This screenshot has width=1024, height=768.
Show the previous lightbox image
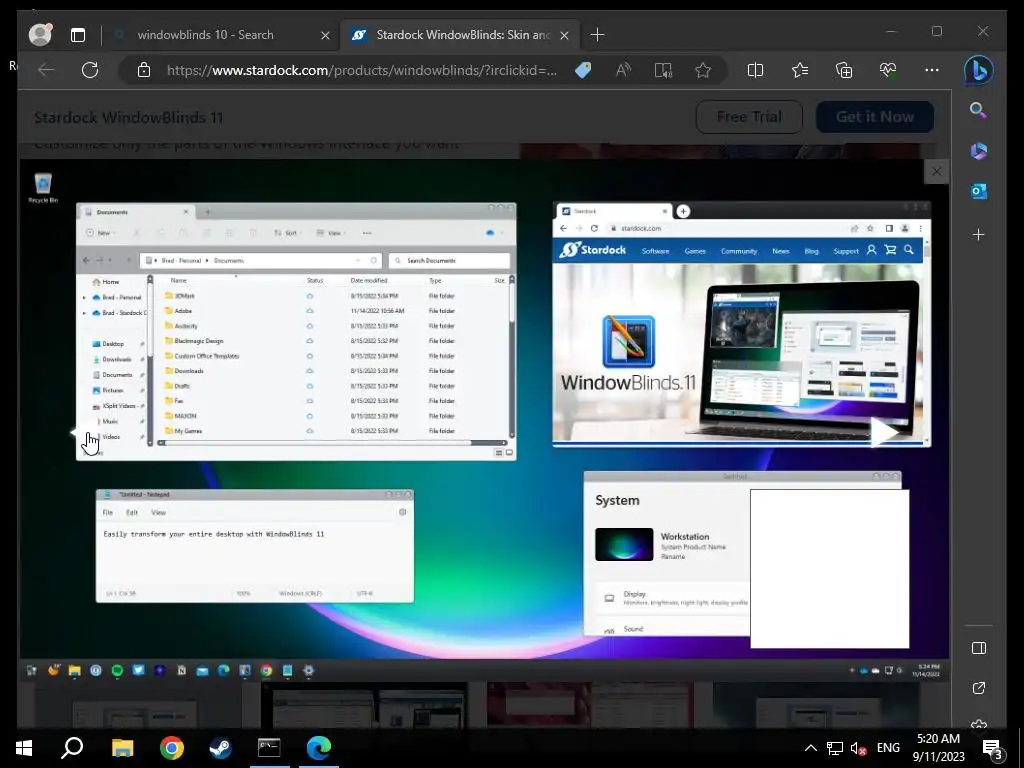[x=84, y=432]
